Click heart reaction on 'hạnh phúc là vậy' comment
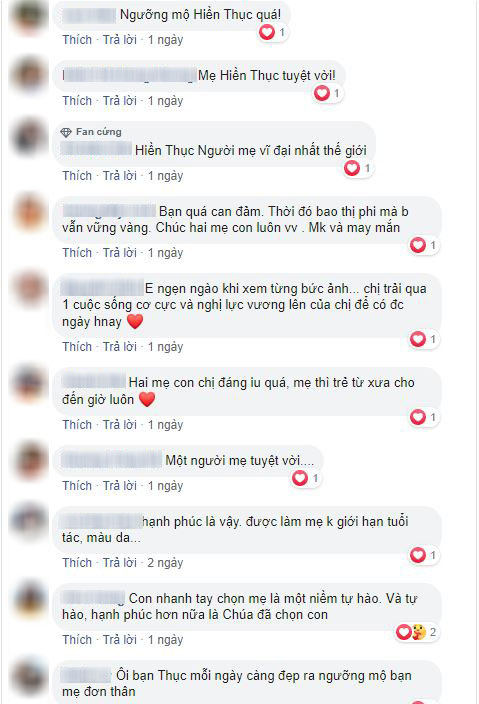Image resolution: width=479 pixels, height=704 pixels. tap(418, 555)
